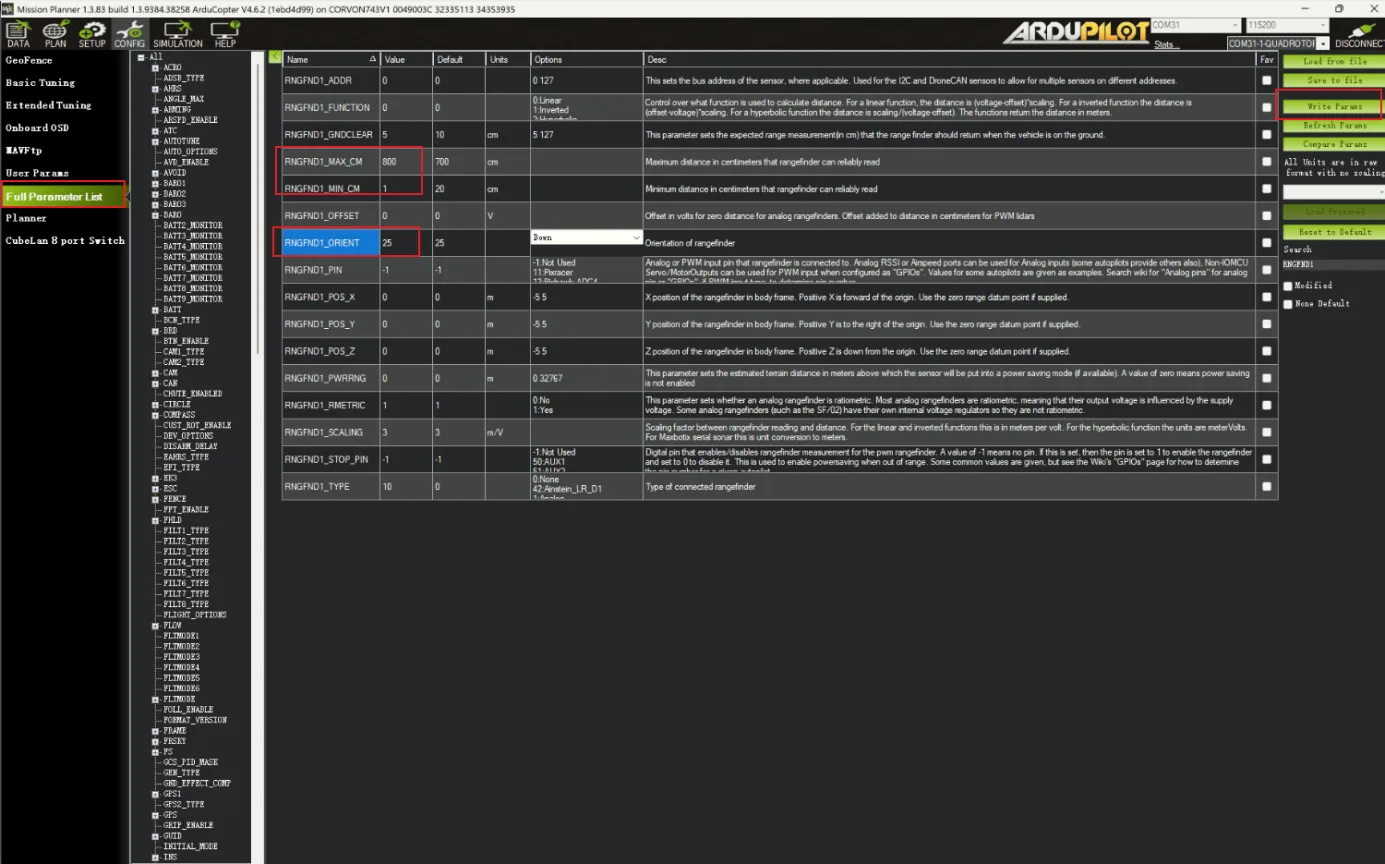Expand the BATT tree node

tap(156, 310)
